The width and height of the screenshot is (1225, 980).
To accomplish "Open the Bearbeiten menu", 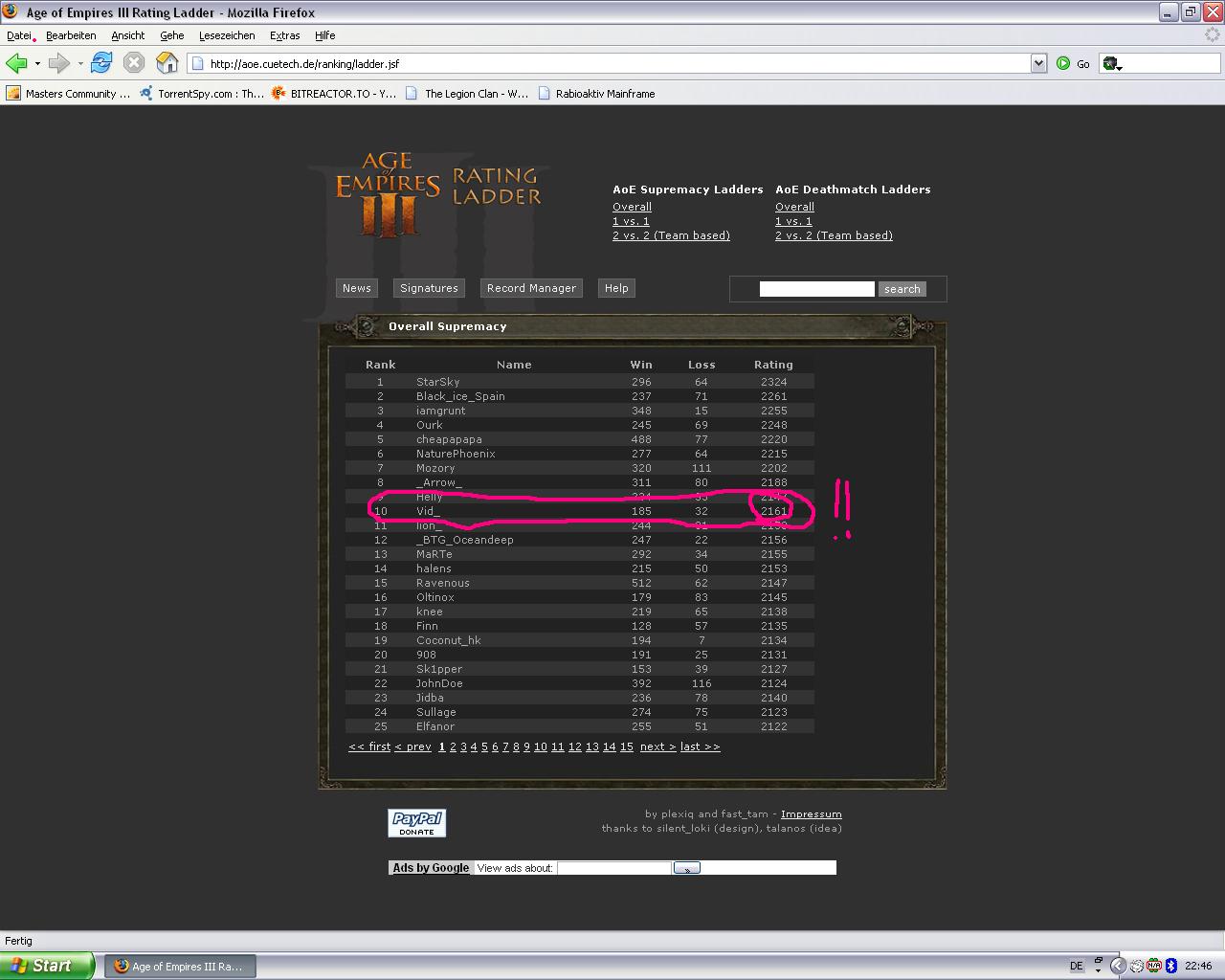I will click(71, 35).
